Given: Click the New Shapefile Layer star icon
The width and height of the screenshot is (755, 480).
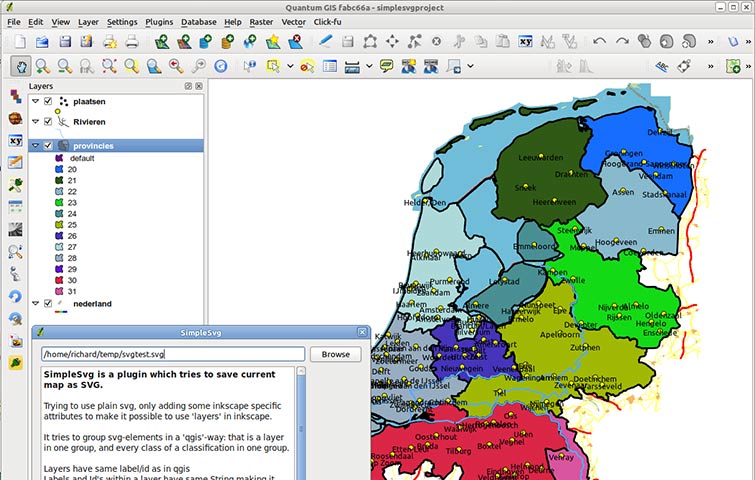Looking at the screenshot, I should 273,42.
